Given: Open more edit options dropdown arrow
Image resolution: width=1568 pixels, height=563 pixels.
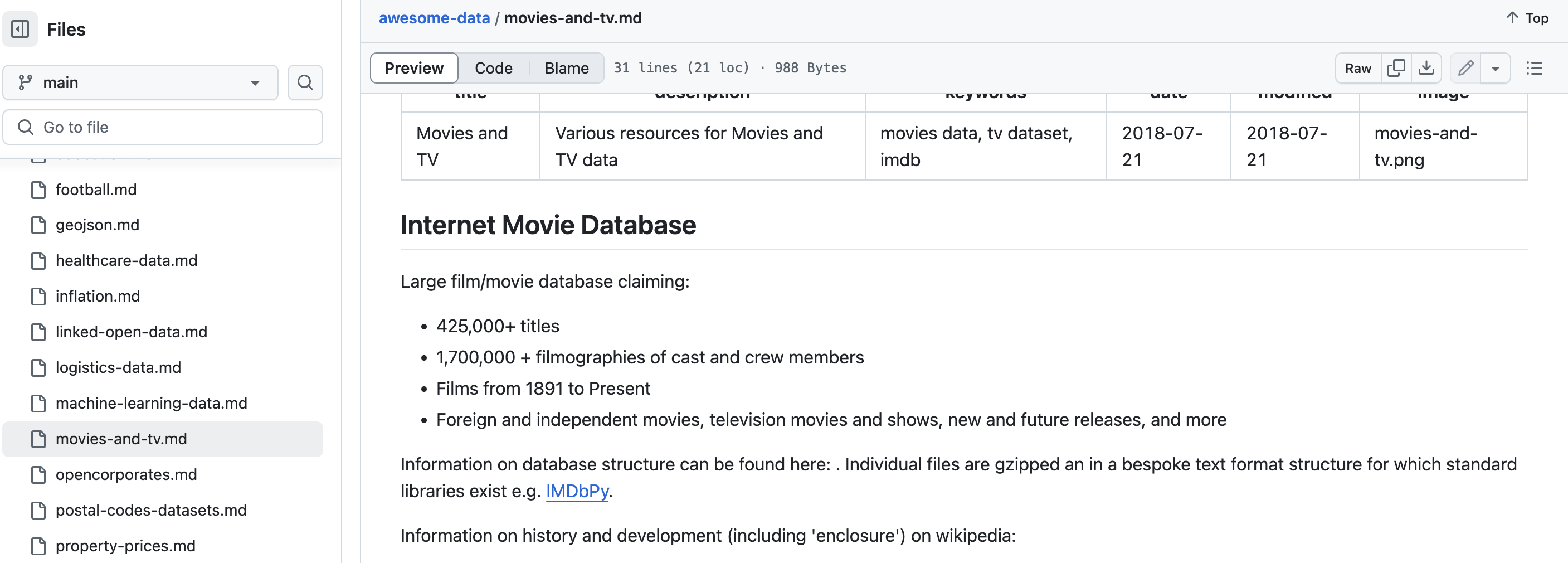Looking at the screenshot, I should (1497, 68).
